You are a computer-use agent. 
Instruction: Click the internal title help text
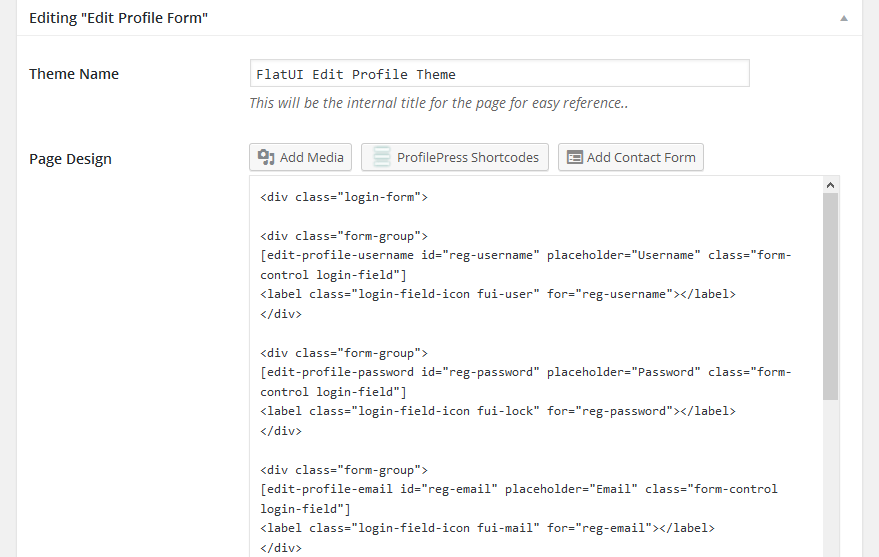[438, 103]
